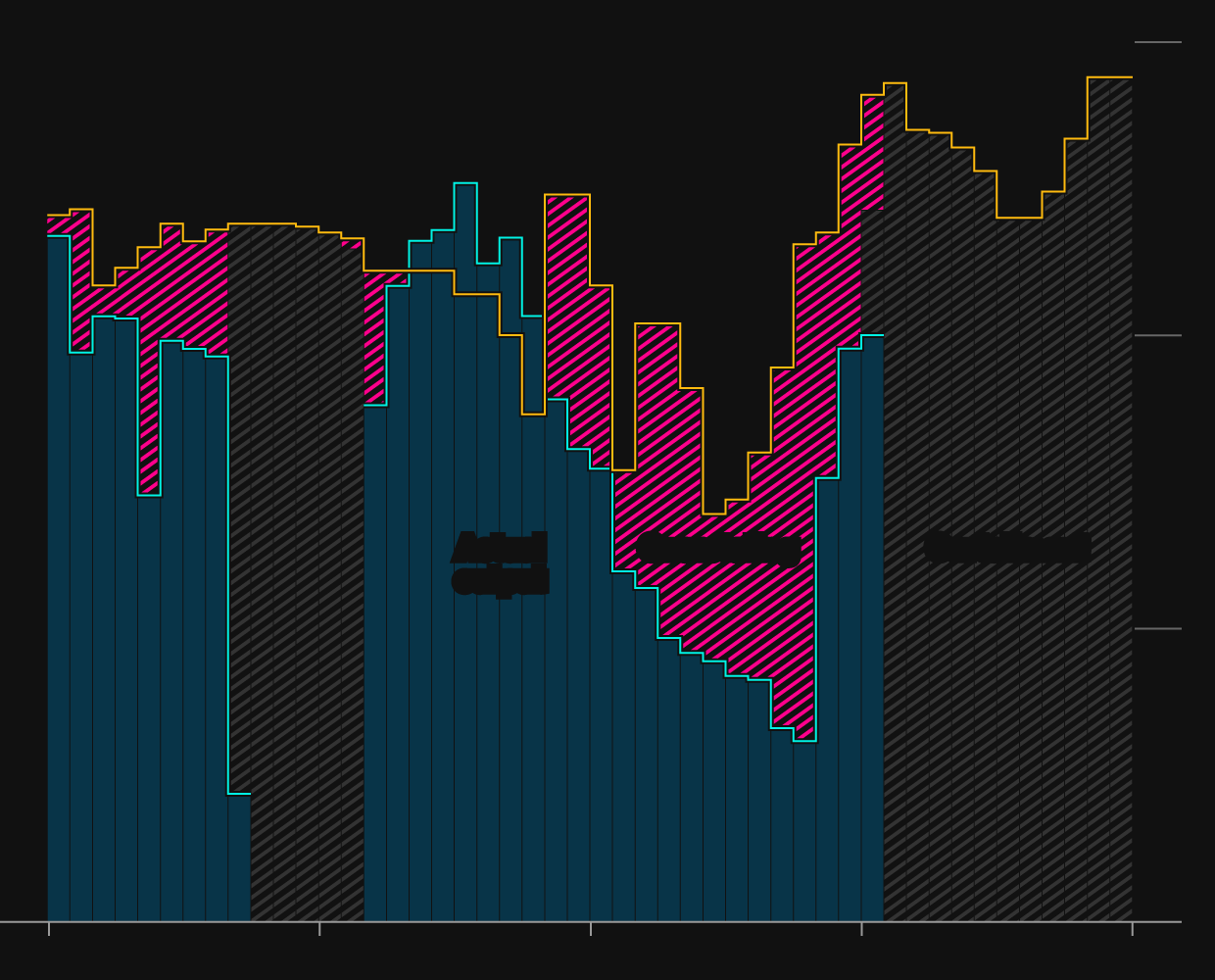1215x980 pixels.
Task: Click the orange line's lowest dip within the right gray region
Action: [x=1019, y=218]
